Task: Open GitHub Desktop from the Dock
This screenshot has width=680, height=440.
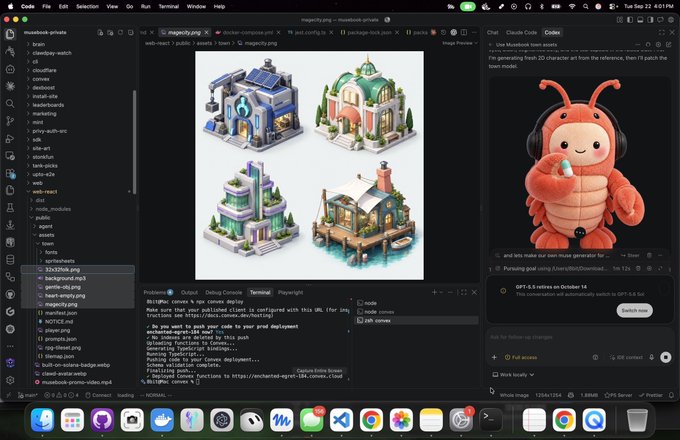Action: (x=102, y=420)
